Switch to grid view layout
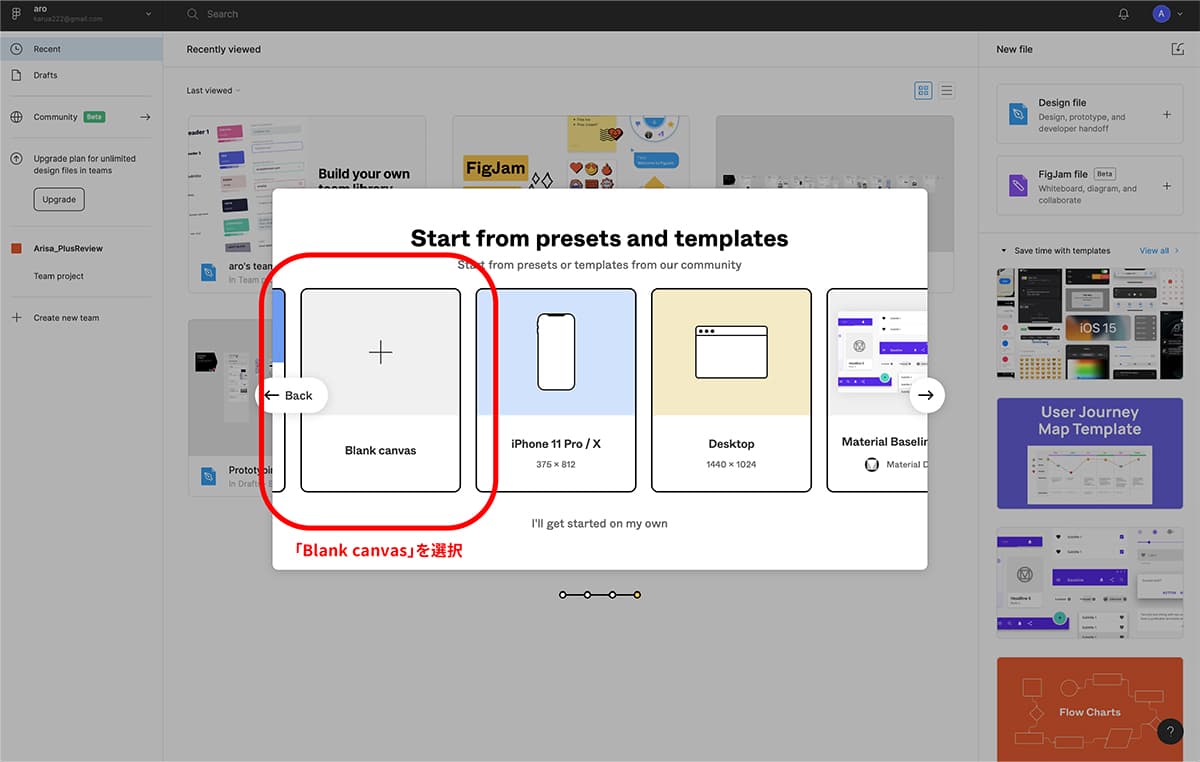 pos(923,91)
